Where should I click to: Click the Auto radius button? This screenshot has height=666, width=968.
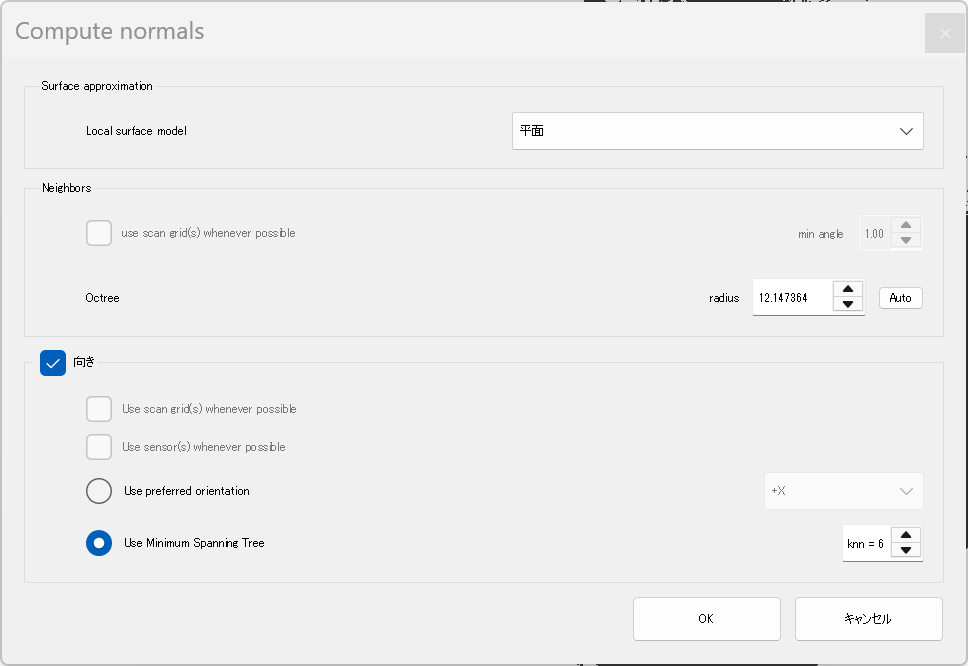tap(900, 298)
